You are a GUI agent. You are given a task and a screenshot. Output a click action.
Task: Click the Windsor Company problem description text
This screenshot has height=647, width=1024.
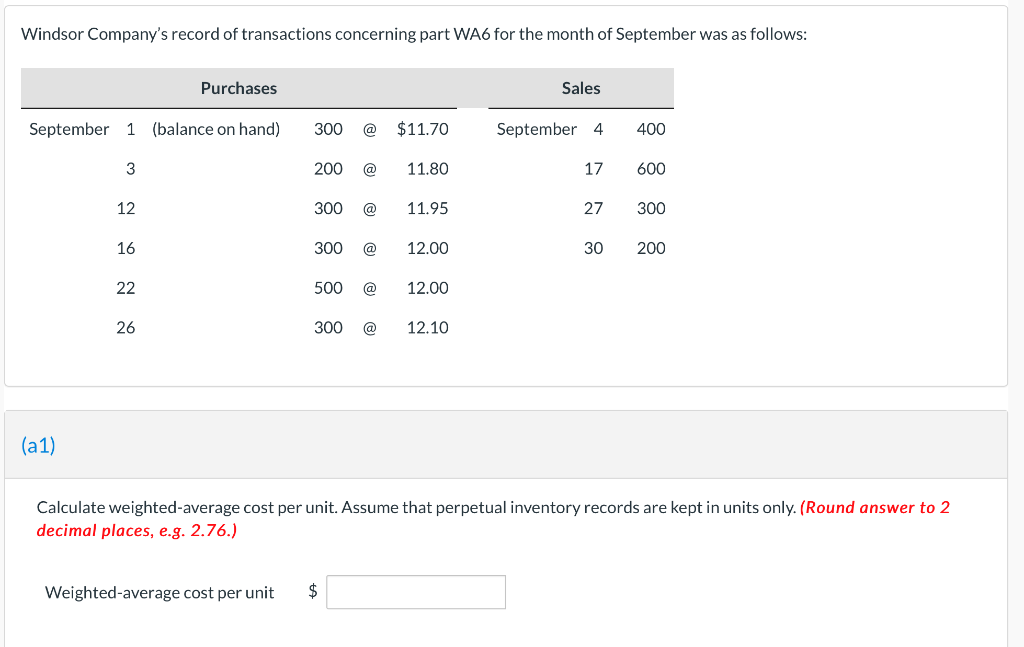coord(414,35)
